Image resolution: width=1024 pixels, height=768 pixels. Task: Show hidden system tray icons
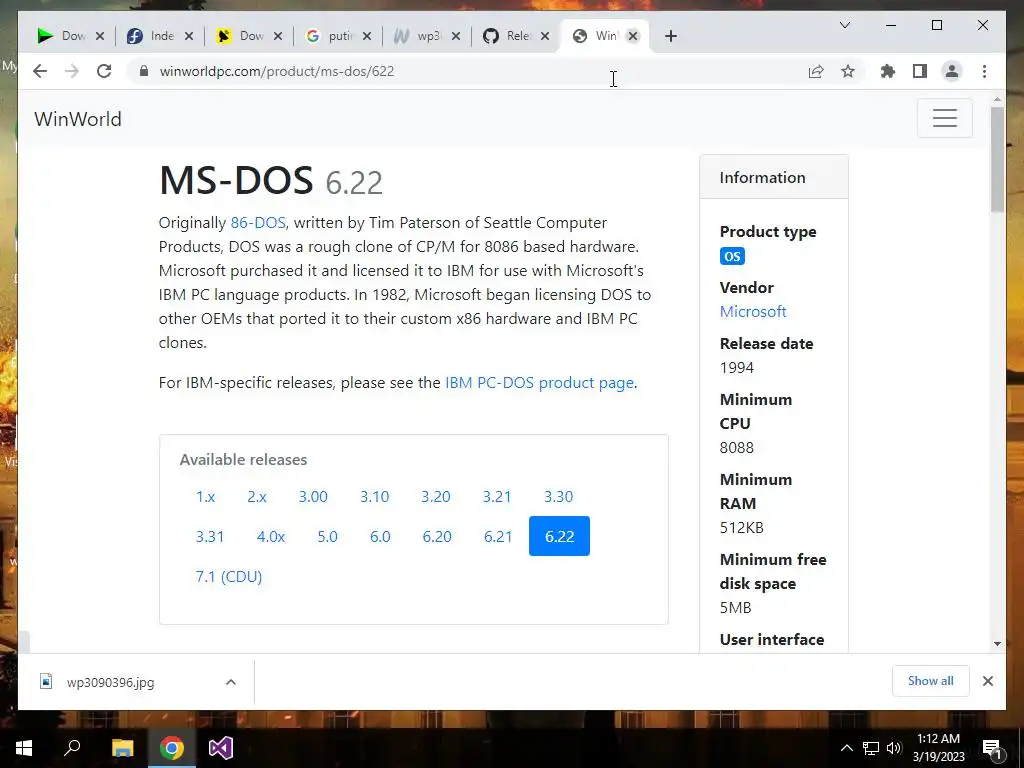[846, 748]
